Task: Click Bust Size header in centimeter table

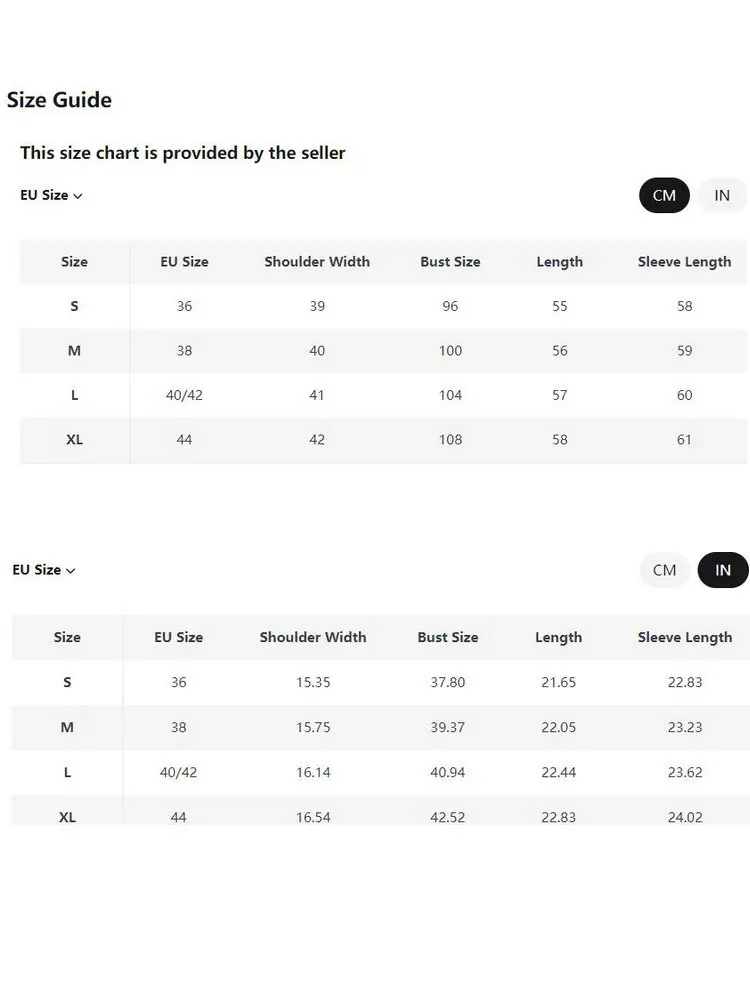Action: tap(450, 262)
